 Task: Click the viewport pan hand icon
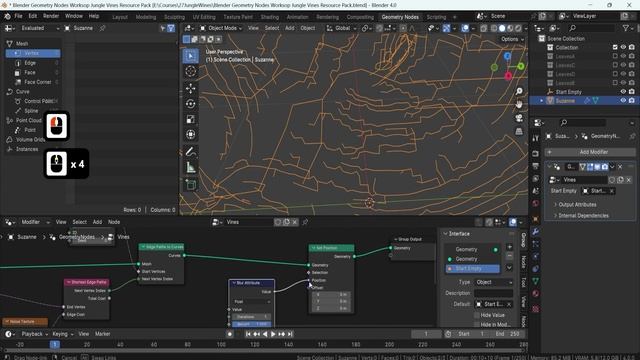pyautogui.click(x=519, y=104)
